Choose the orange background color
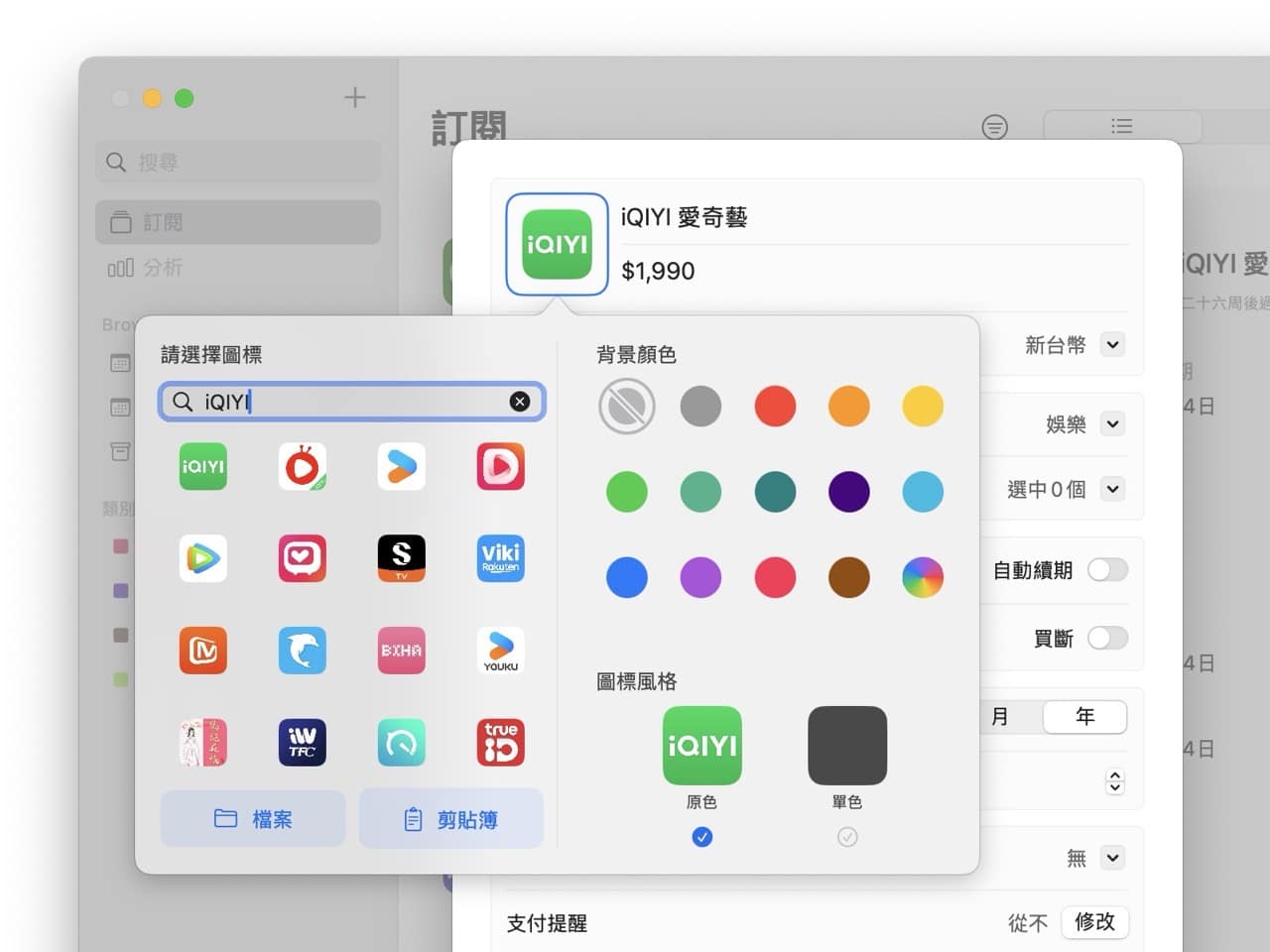Image resolution: width=1270 pixels, height=952 pixels. point(849,406)
